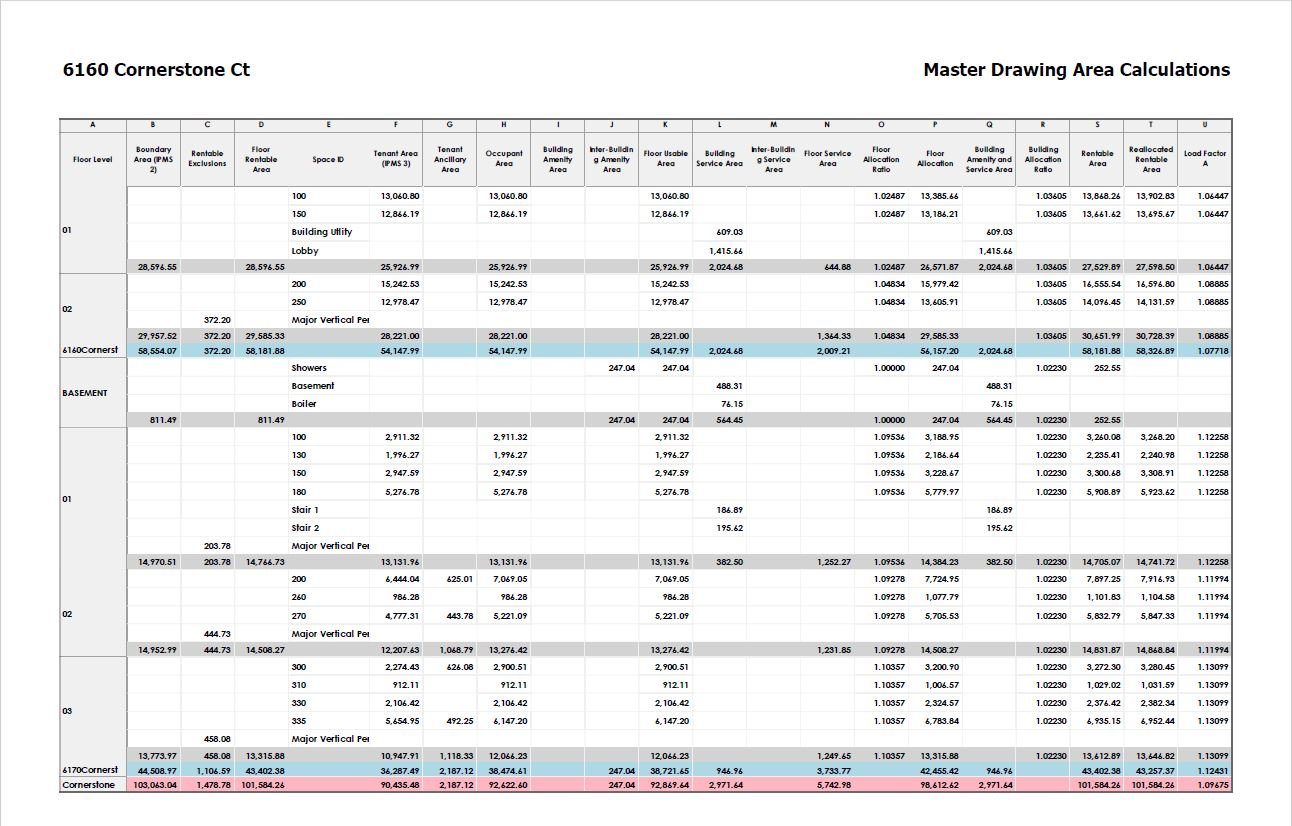The width and height of the screenshot is (1292, 826).
Task: Click the "Space ID" column header
Action: coord(328,158)
